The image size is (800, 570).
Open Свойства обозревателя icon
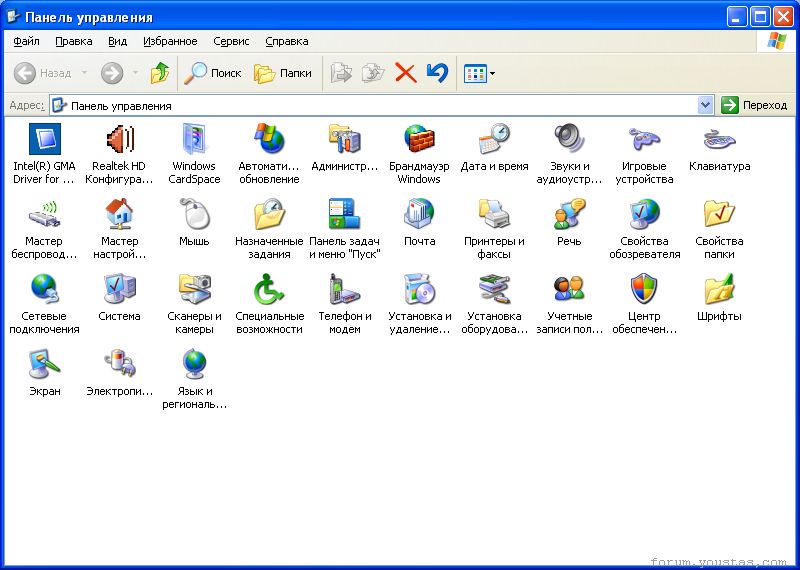pyautogui.click(x=644, y=214)
